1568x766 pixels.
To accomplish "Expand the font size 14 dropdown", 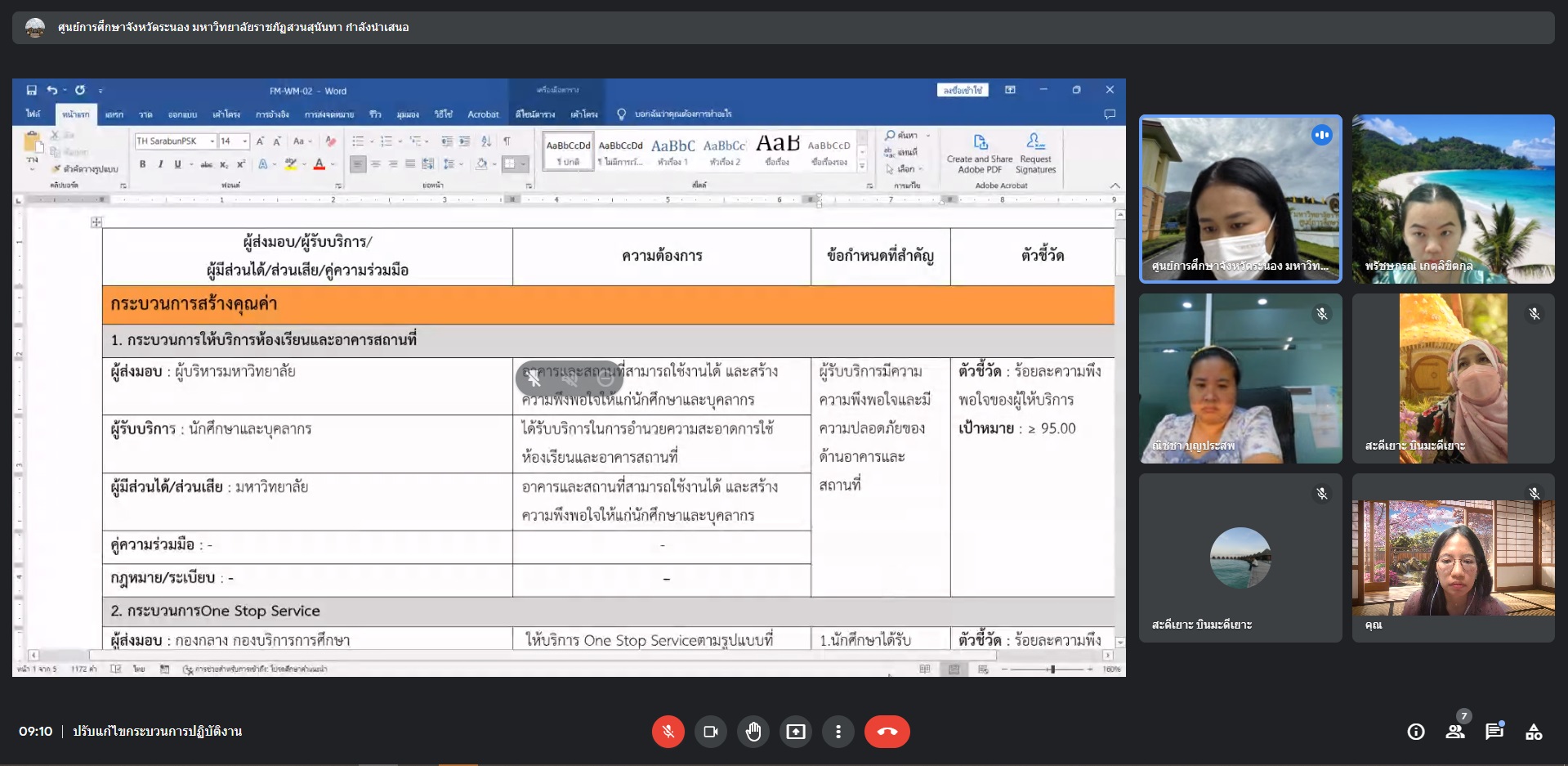I will (244, 141).
